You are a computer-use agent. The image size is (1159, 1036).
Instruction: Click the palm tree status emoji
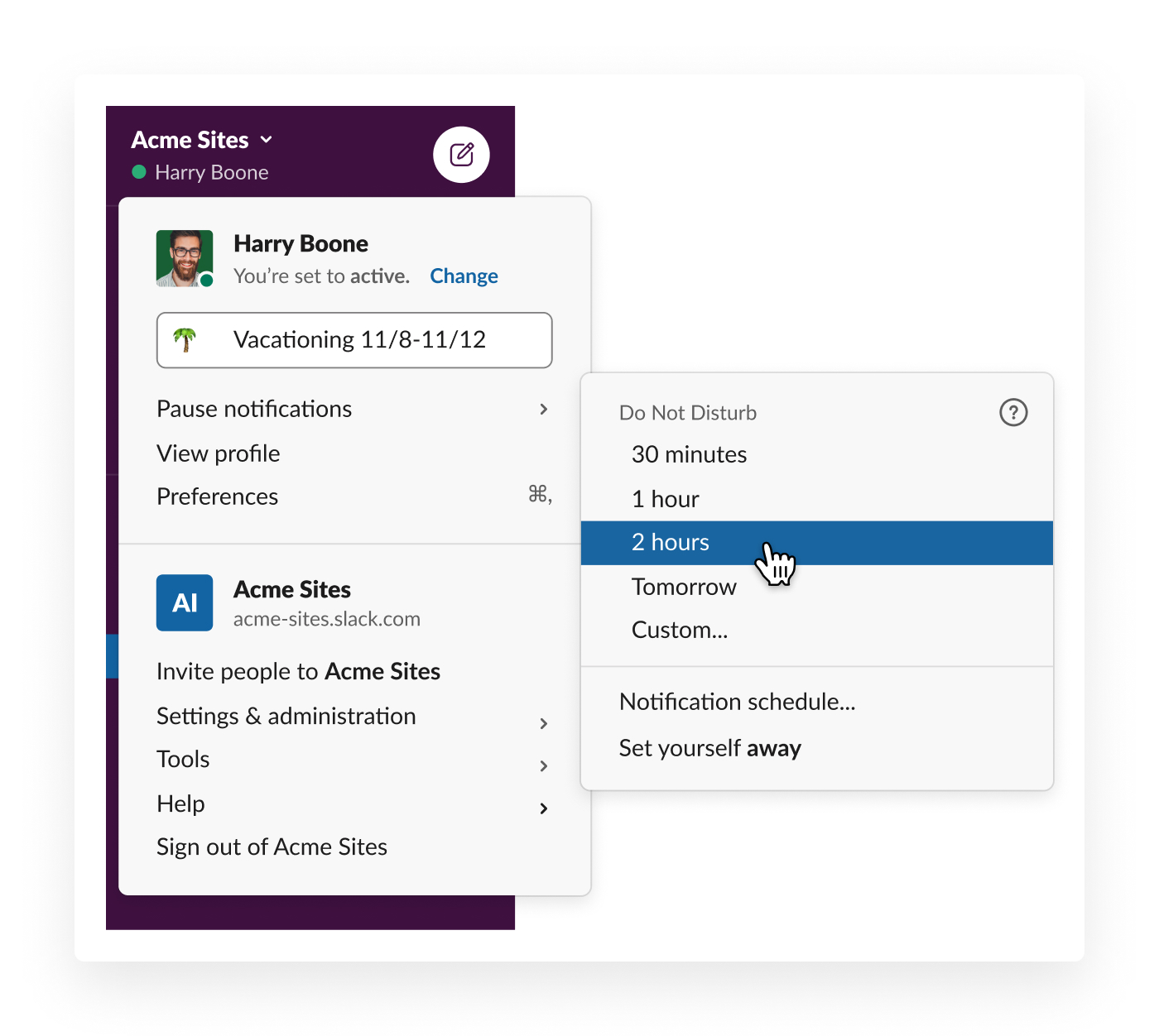[x=185, y=339]
